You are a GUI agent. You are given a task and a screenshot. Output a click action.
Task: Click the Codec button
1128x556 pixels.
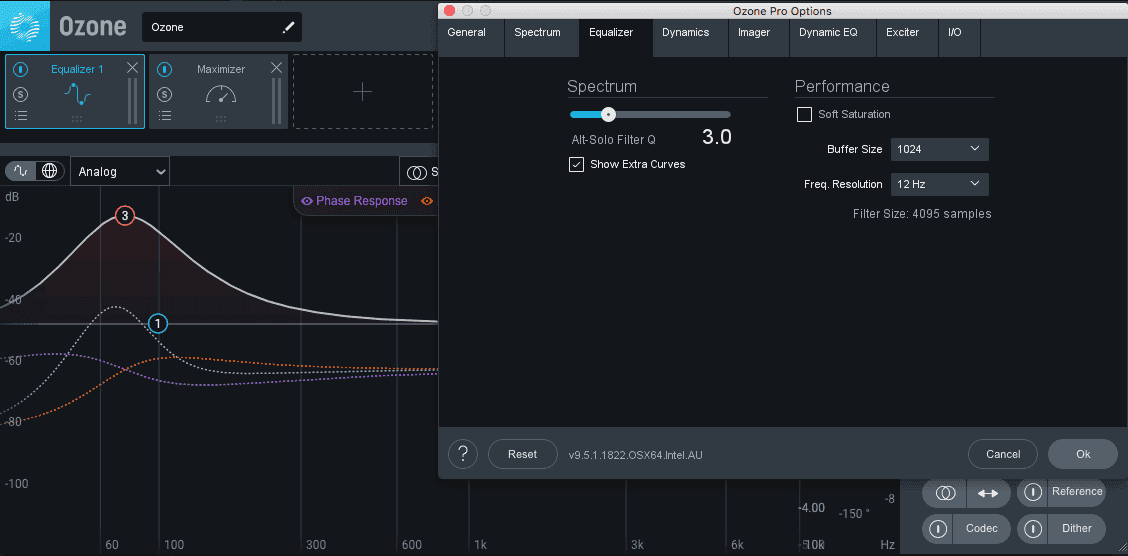click(x=982, y=529)
